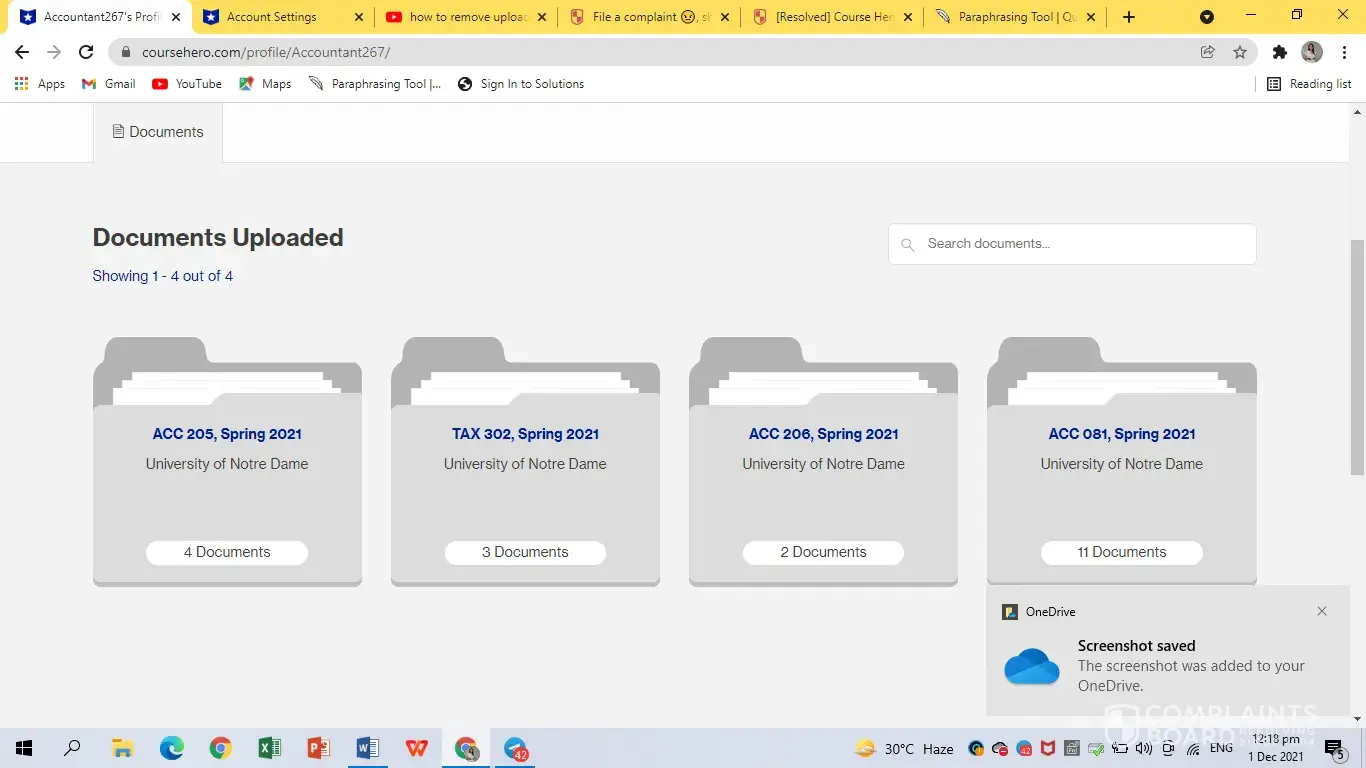
Task: Bookmark this page with the star icon
Action: 1240,52
